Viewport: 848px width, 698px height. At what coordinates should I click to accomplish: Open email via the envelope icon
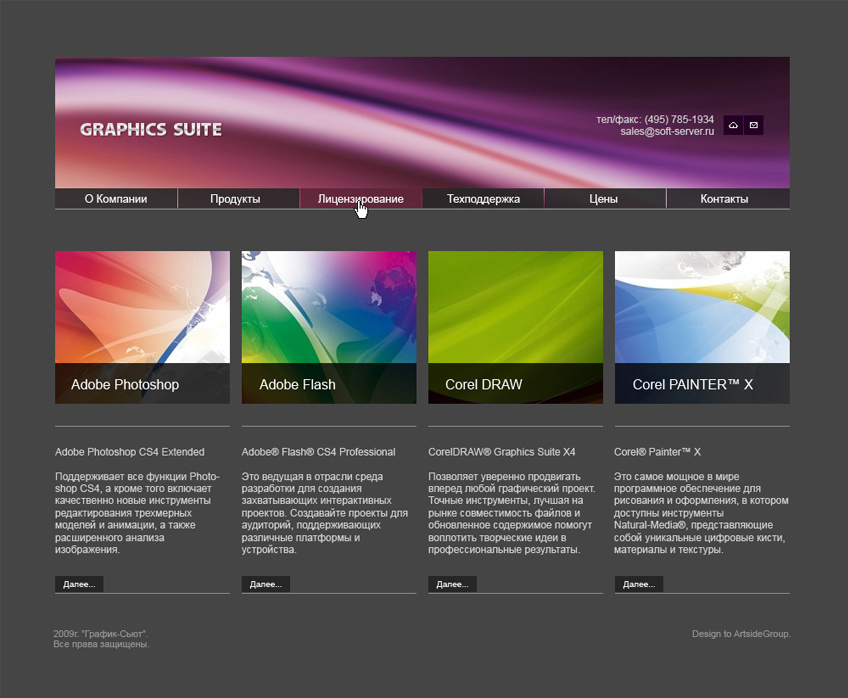pos(755,125)
